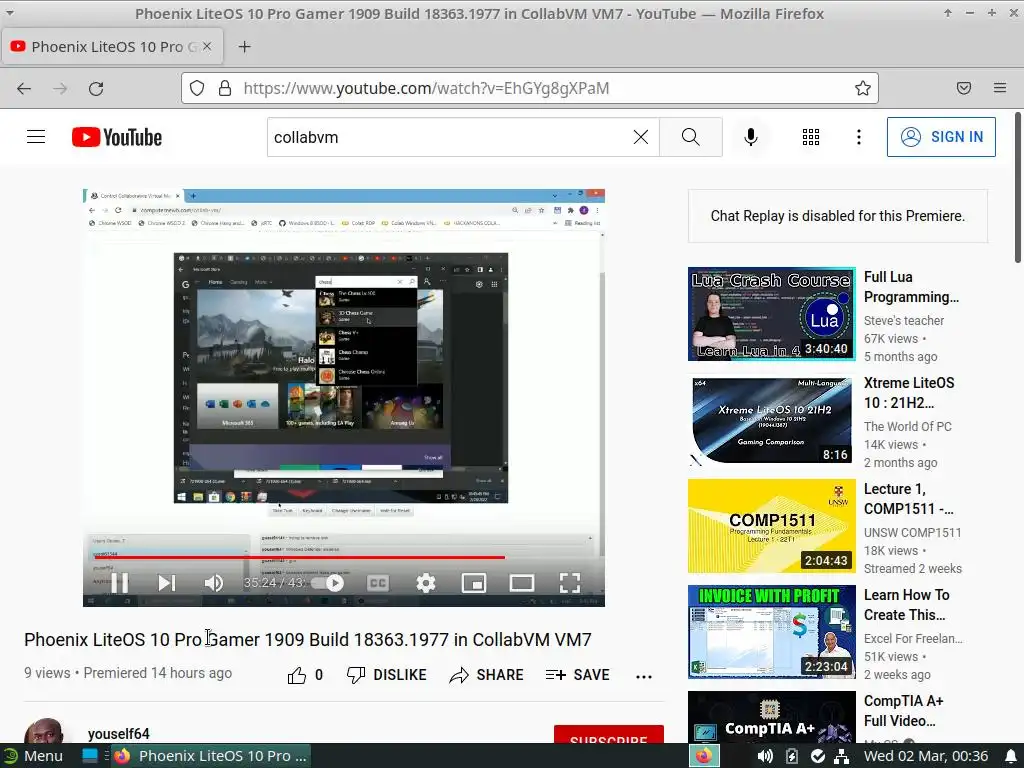Open more actions ellipsis under video

click(644, 677)
